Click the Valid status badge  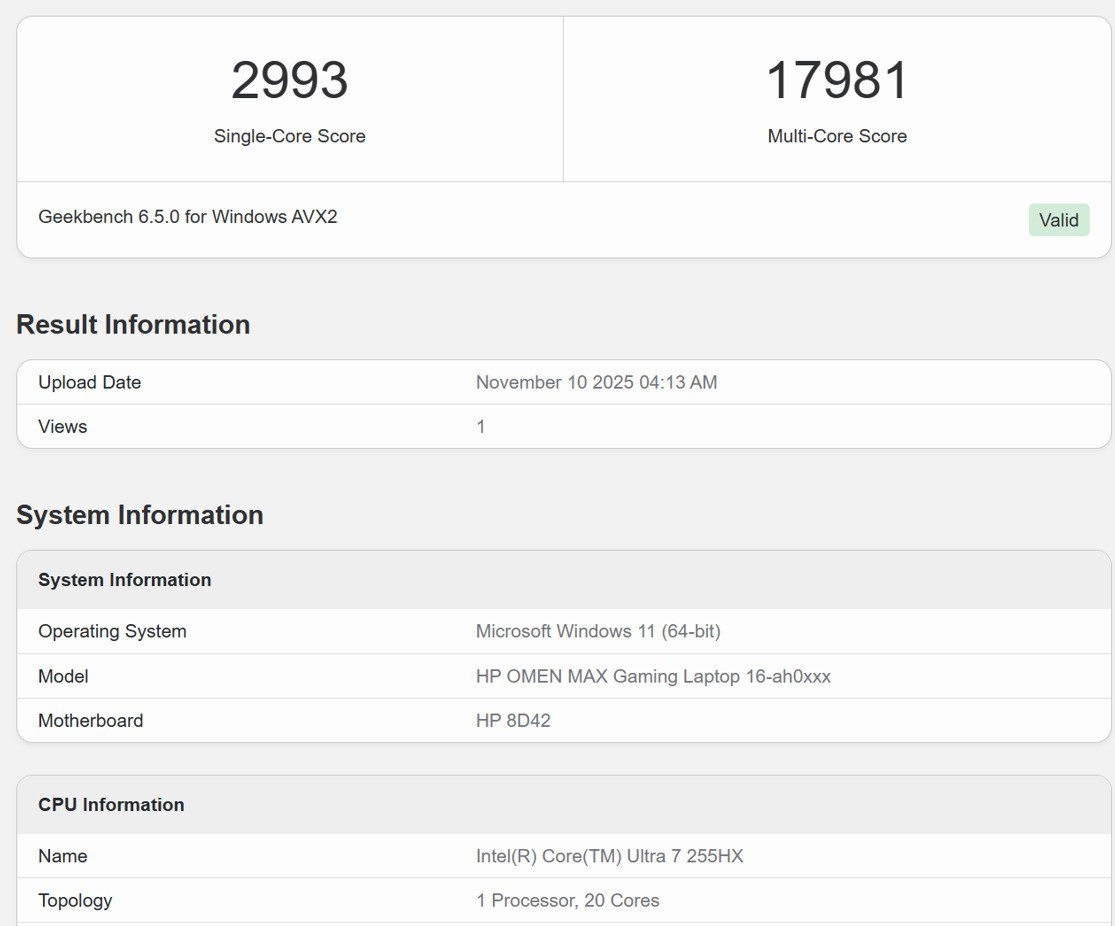(1058, 220)
